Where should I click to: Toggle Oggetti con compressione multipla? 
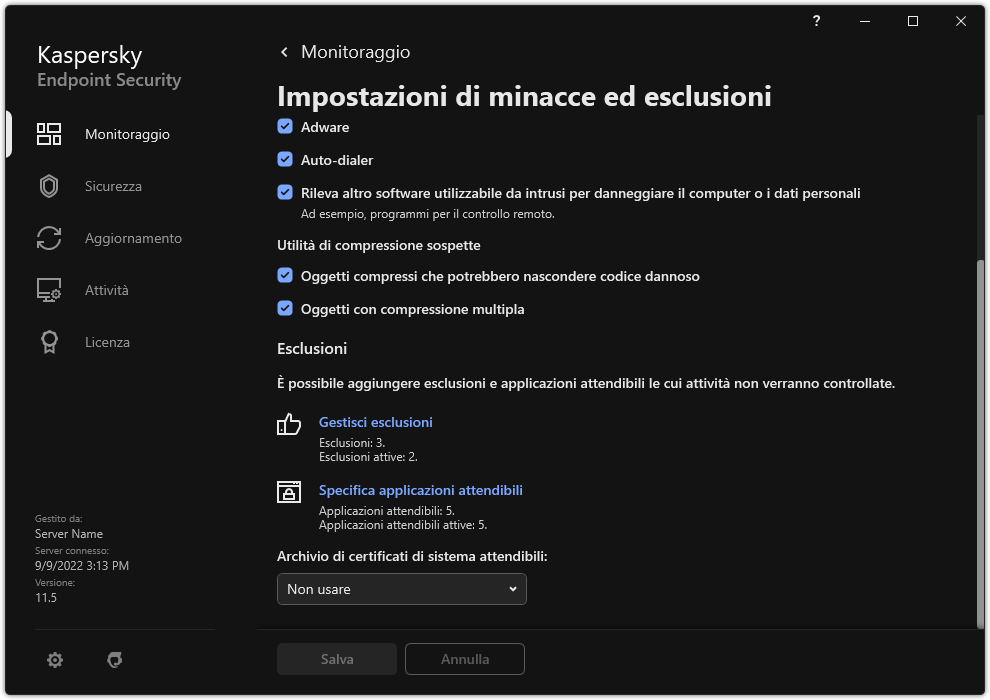(284, 308)
